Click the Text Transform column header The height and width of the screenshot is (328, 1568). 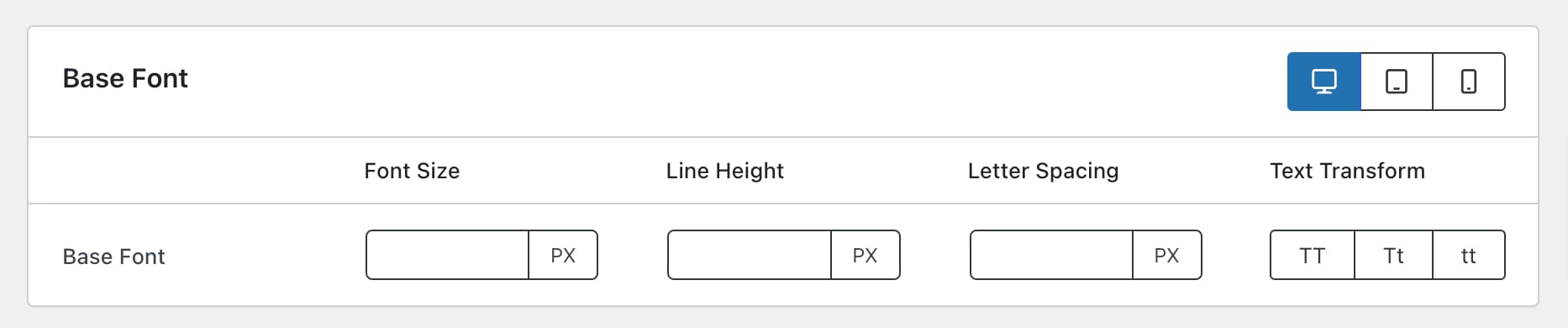point(1347,171)
